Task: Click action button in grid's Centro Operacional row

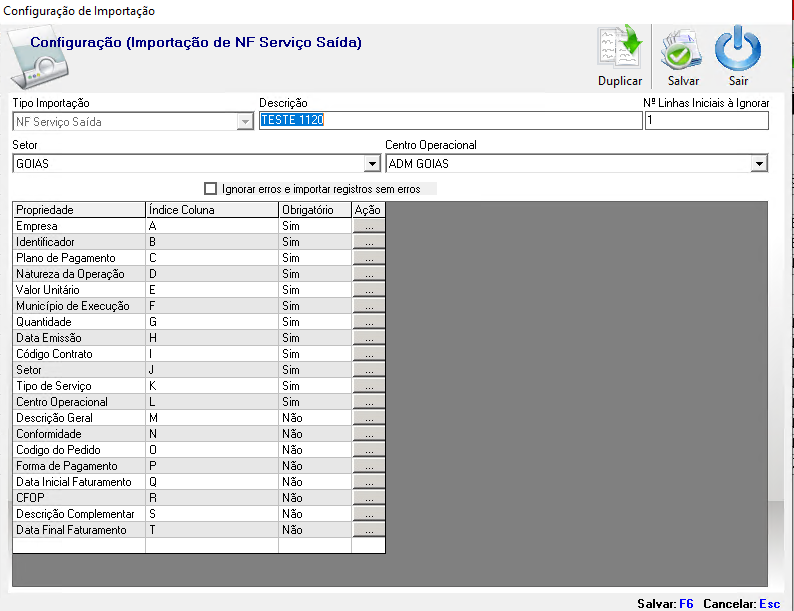Action: tap(369, 402)
